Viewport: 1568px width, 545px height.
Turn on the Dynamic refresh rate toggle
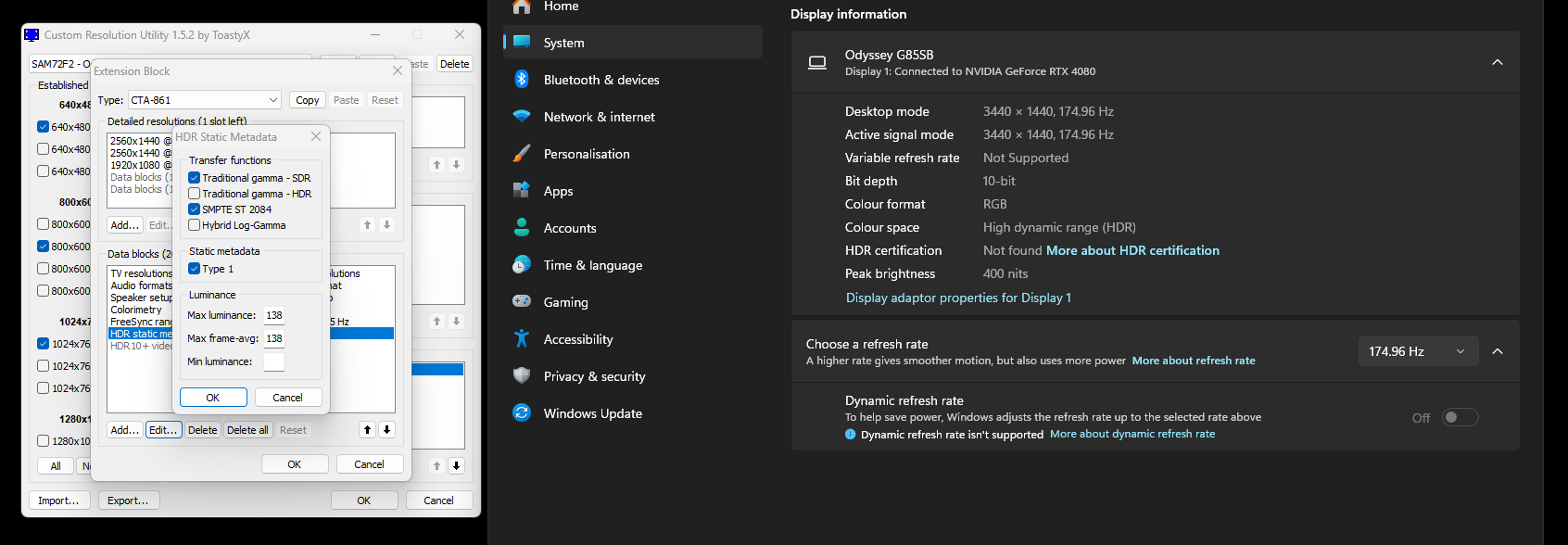pyautogui.click(x=1460, y=418)
